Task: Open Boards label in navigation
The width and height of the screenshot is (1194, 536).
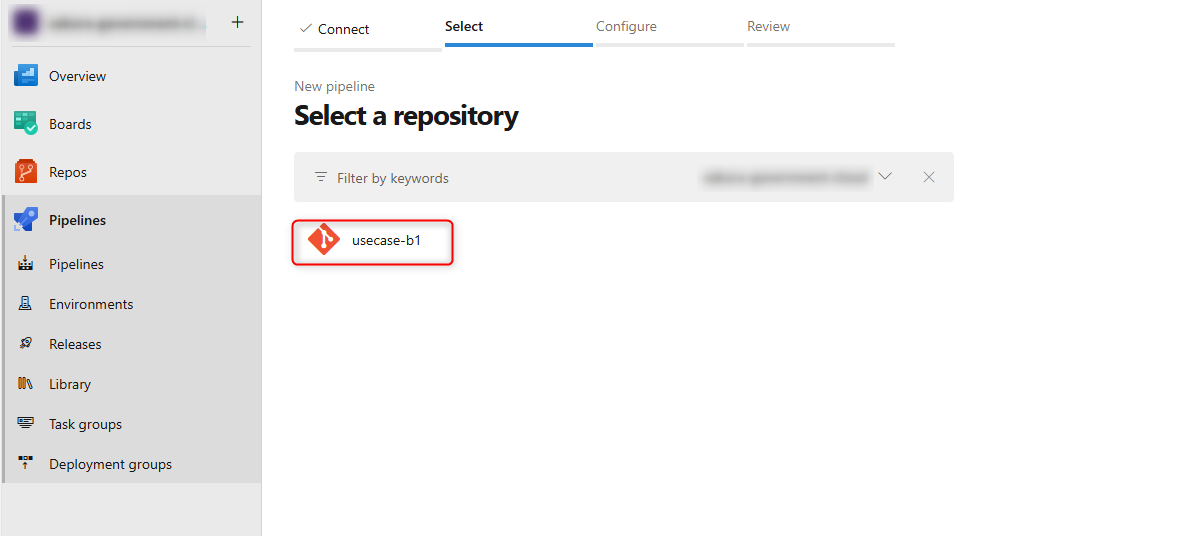Action: (70, 124)
